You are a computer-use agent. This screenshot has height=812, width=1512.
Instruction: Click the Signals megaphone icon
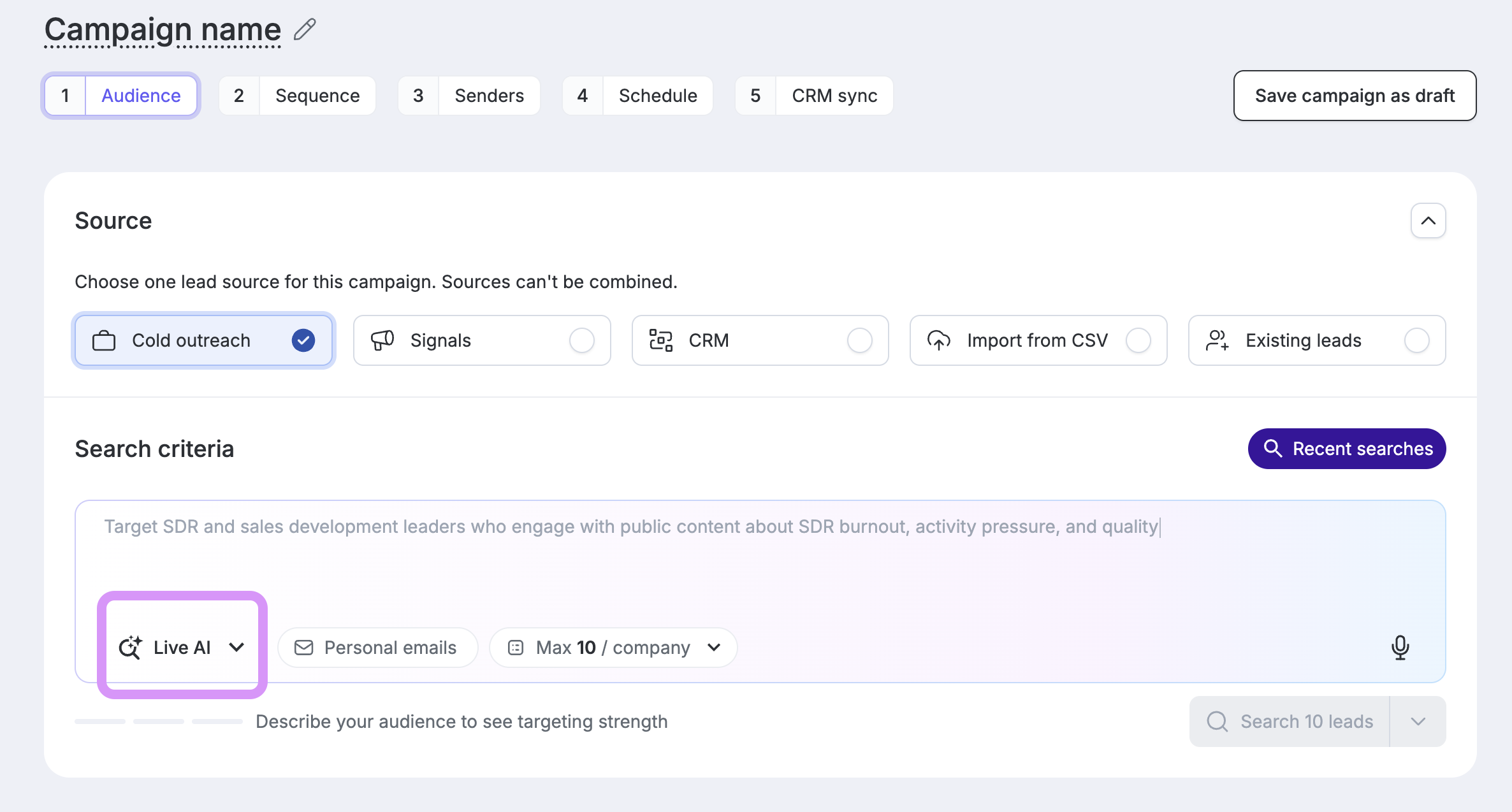(382, 340)
